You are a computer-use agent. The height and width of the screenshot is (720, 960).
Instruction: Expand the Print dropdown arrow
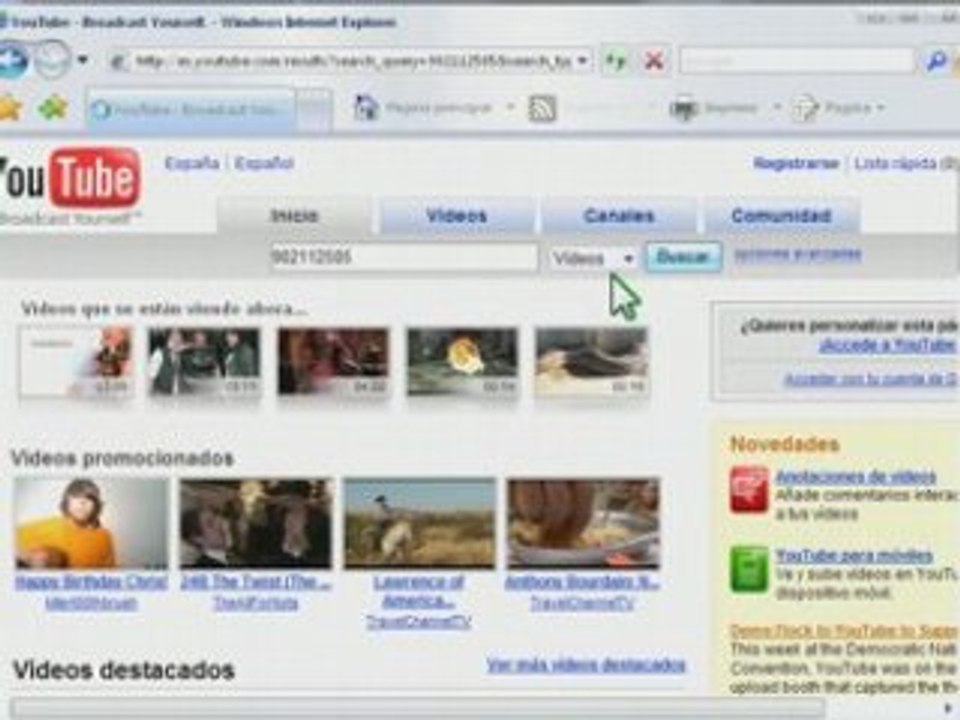777,108
